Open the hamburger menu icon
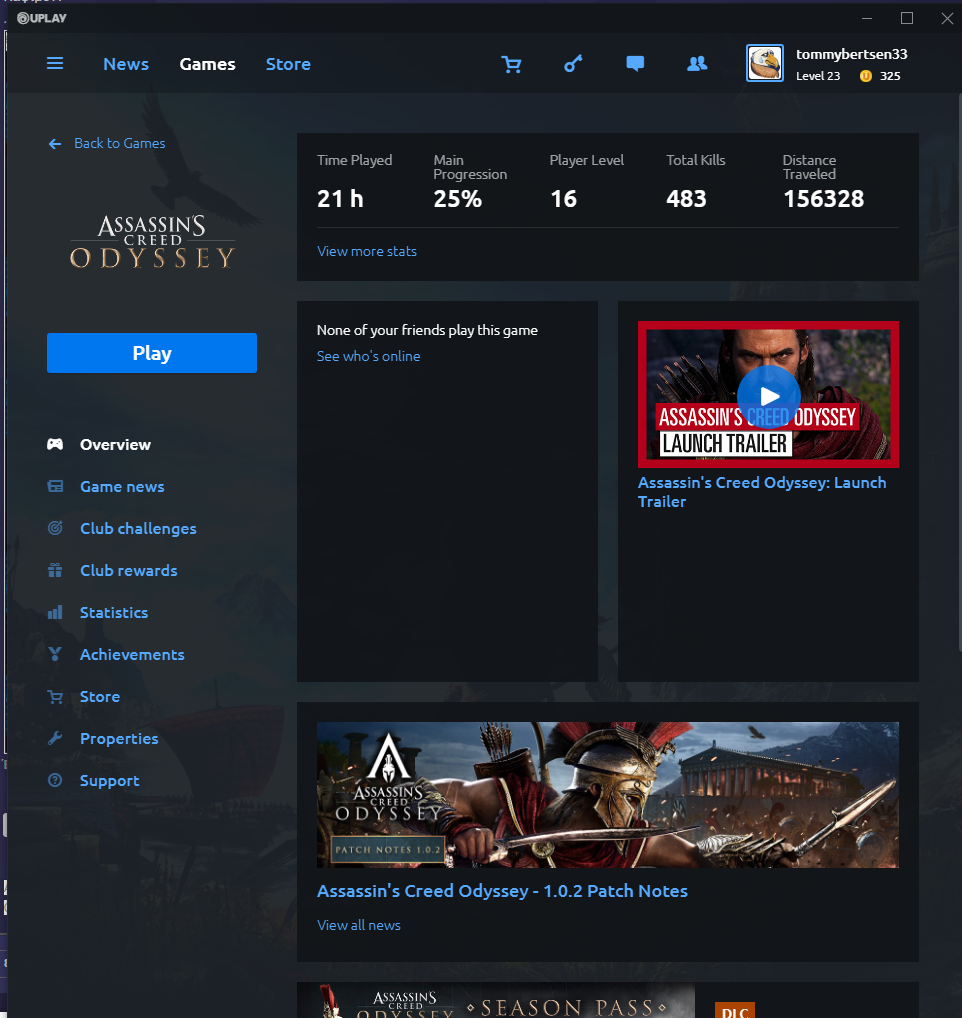962x1018 pixels. click(x=55, y=64)
